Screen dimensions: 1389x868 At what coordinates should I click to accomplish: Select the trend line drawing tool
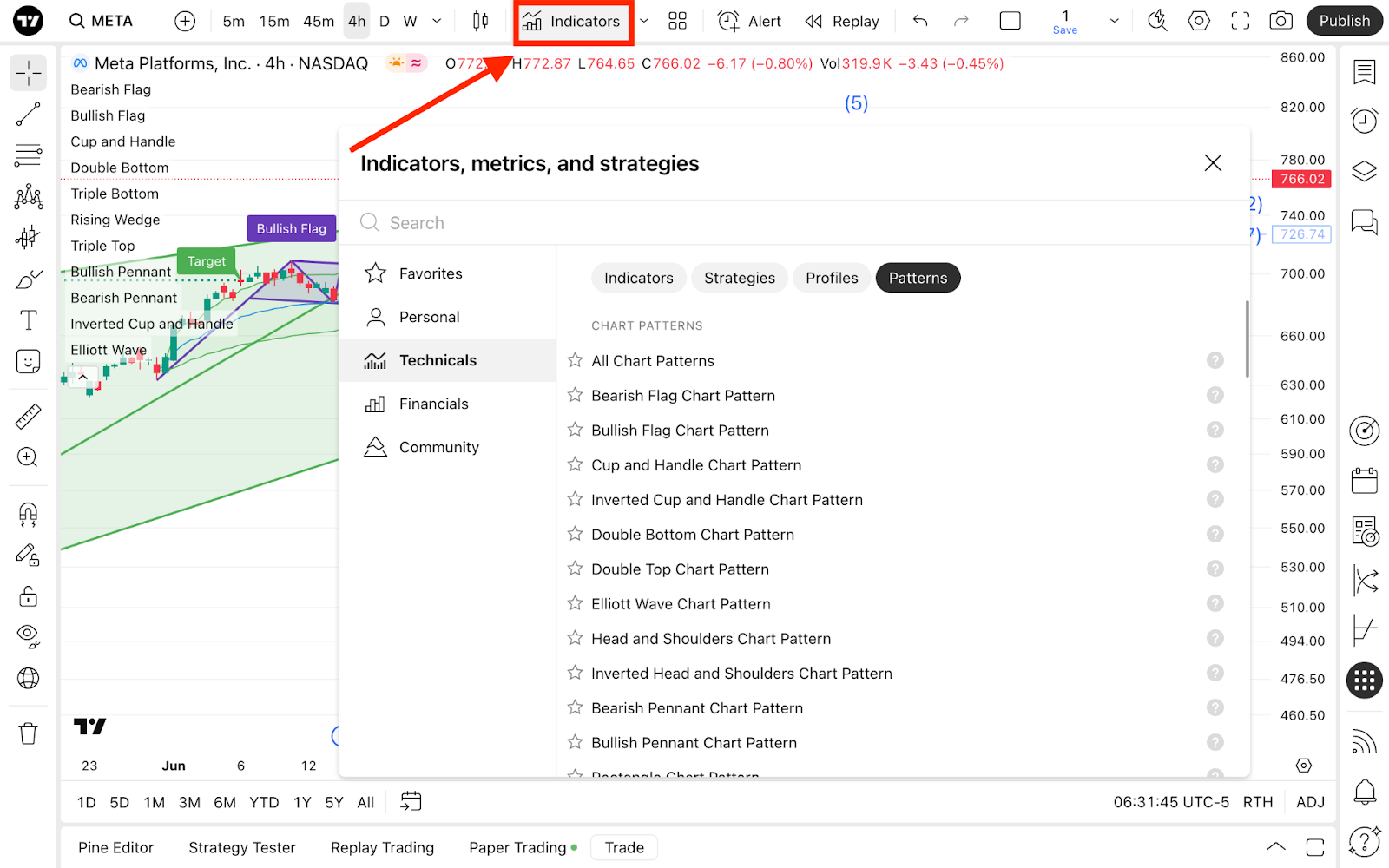(x=28, y=115)
